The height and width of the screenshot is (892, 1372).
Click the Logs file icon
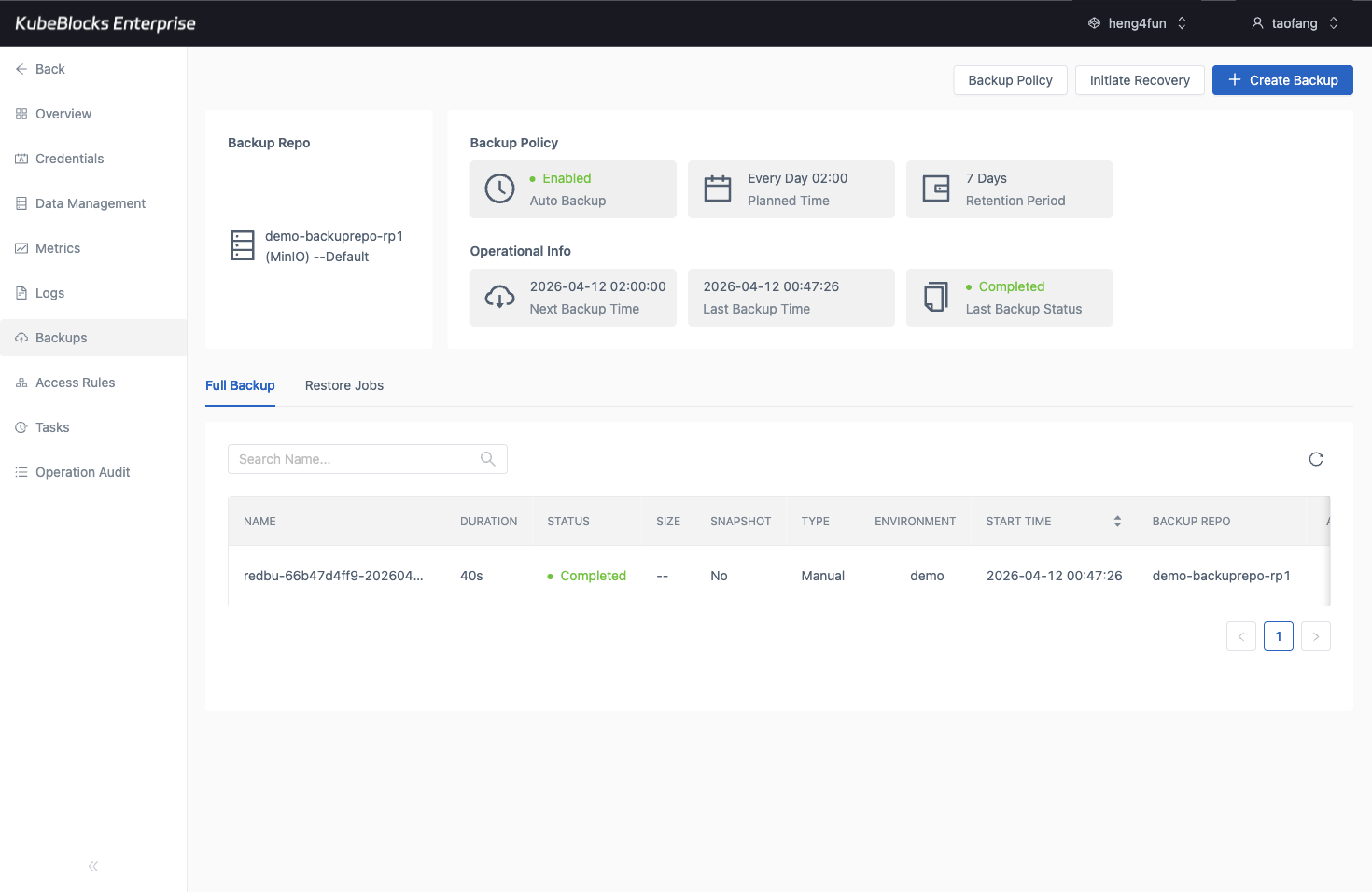(x=21, y=293)
